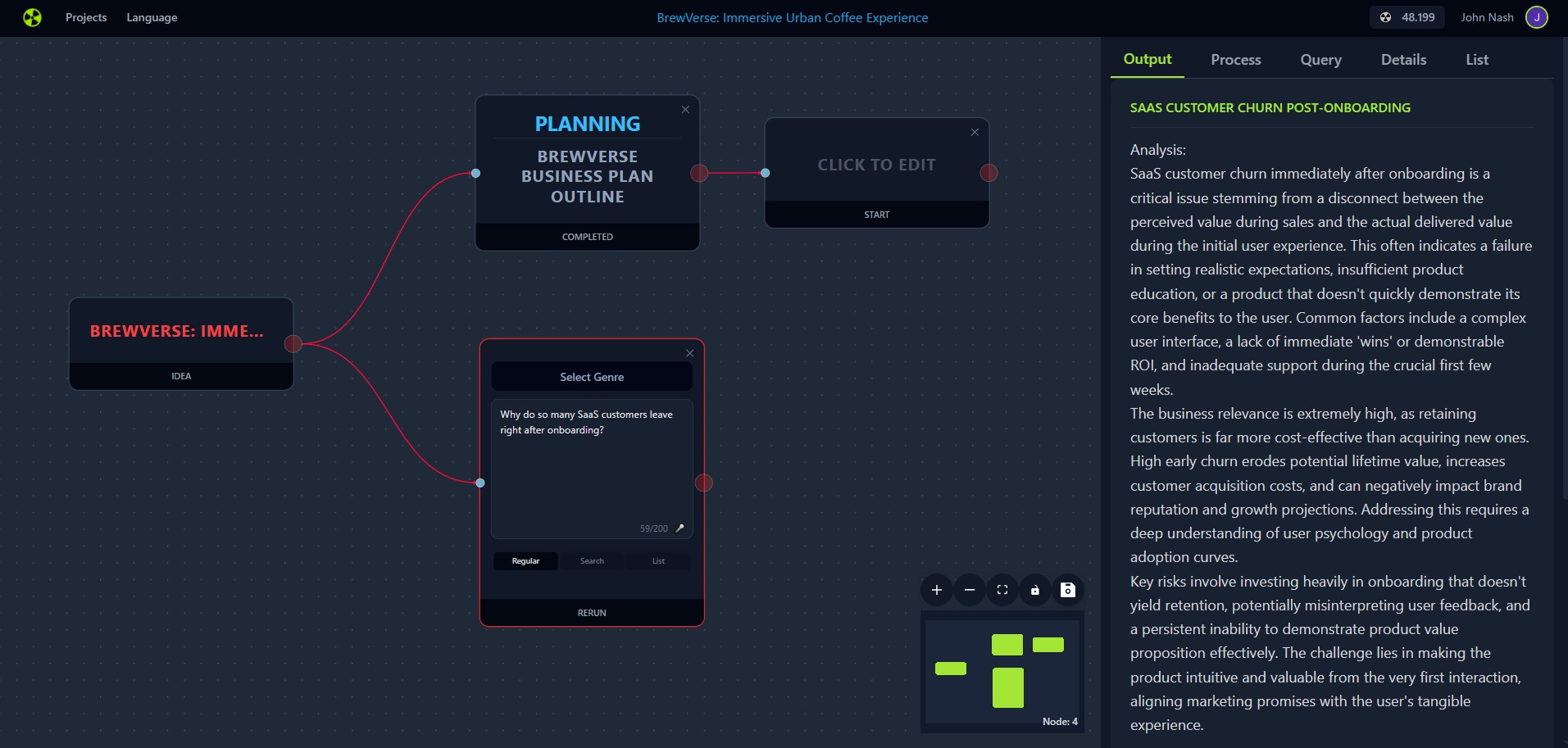Open the Language menu
The image size is (1568, 748).
coord(152,17)
